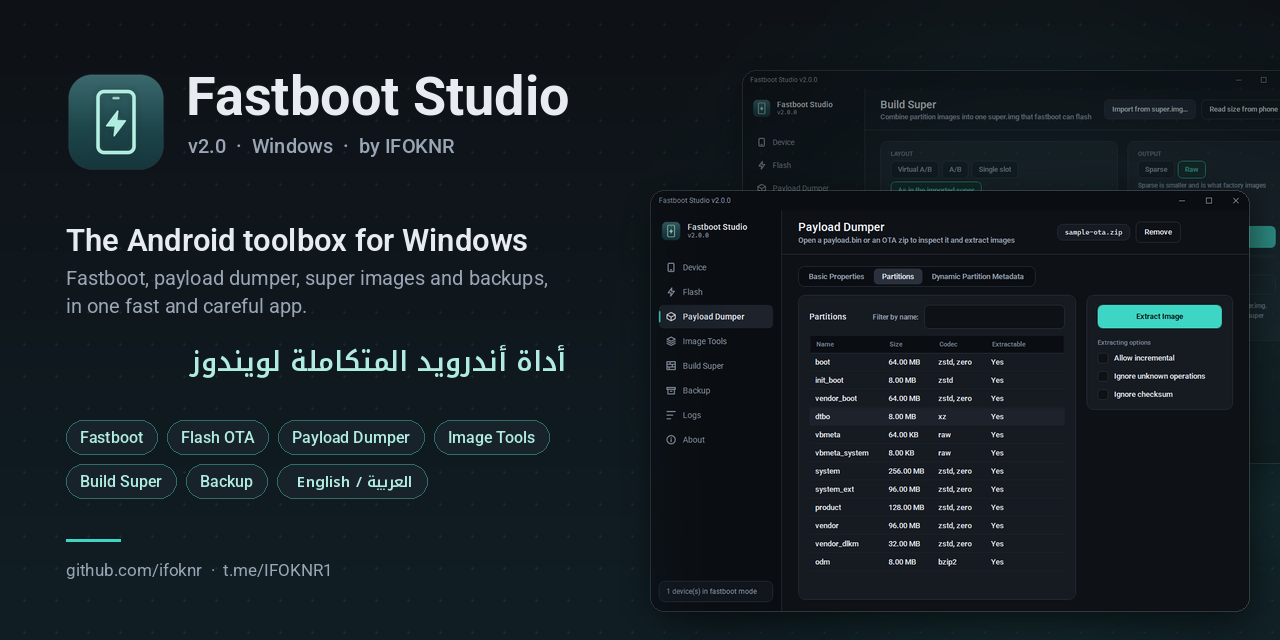Click the Image Tools layers icon in the front window sidebar
This screenshot has width=1280, height=640.
coord(671,341)
